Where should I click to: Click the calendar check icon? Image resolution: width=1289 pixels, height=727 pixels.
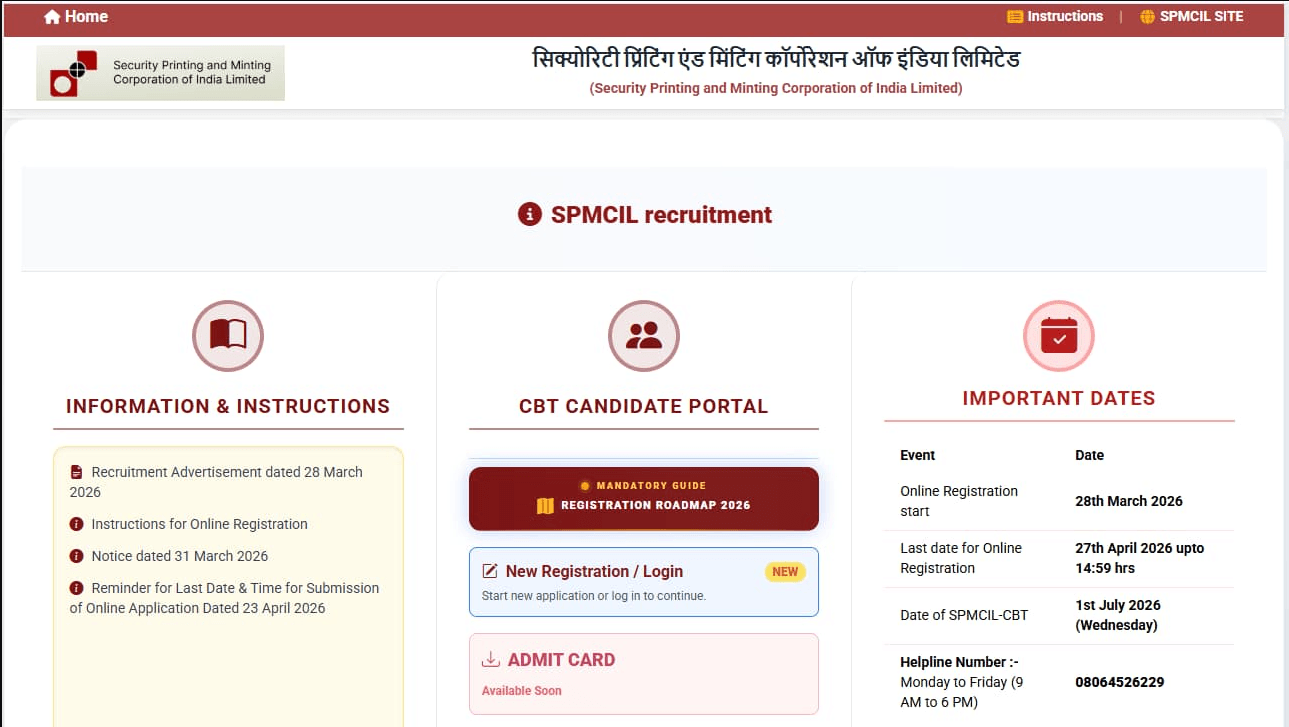(1059, 336)
